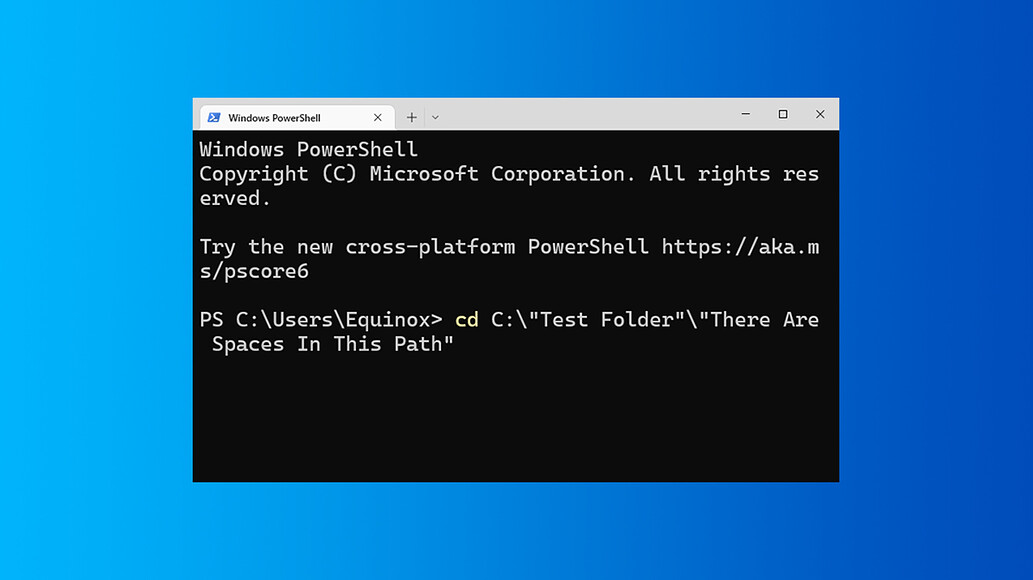Click the yellow cd command text
Screen dimensions: 1033x580
[x=466, y=320]
